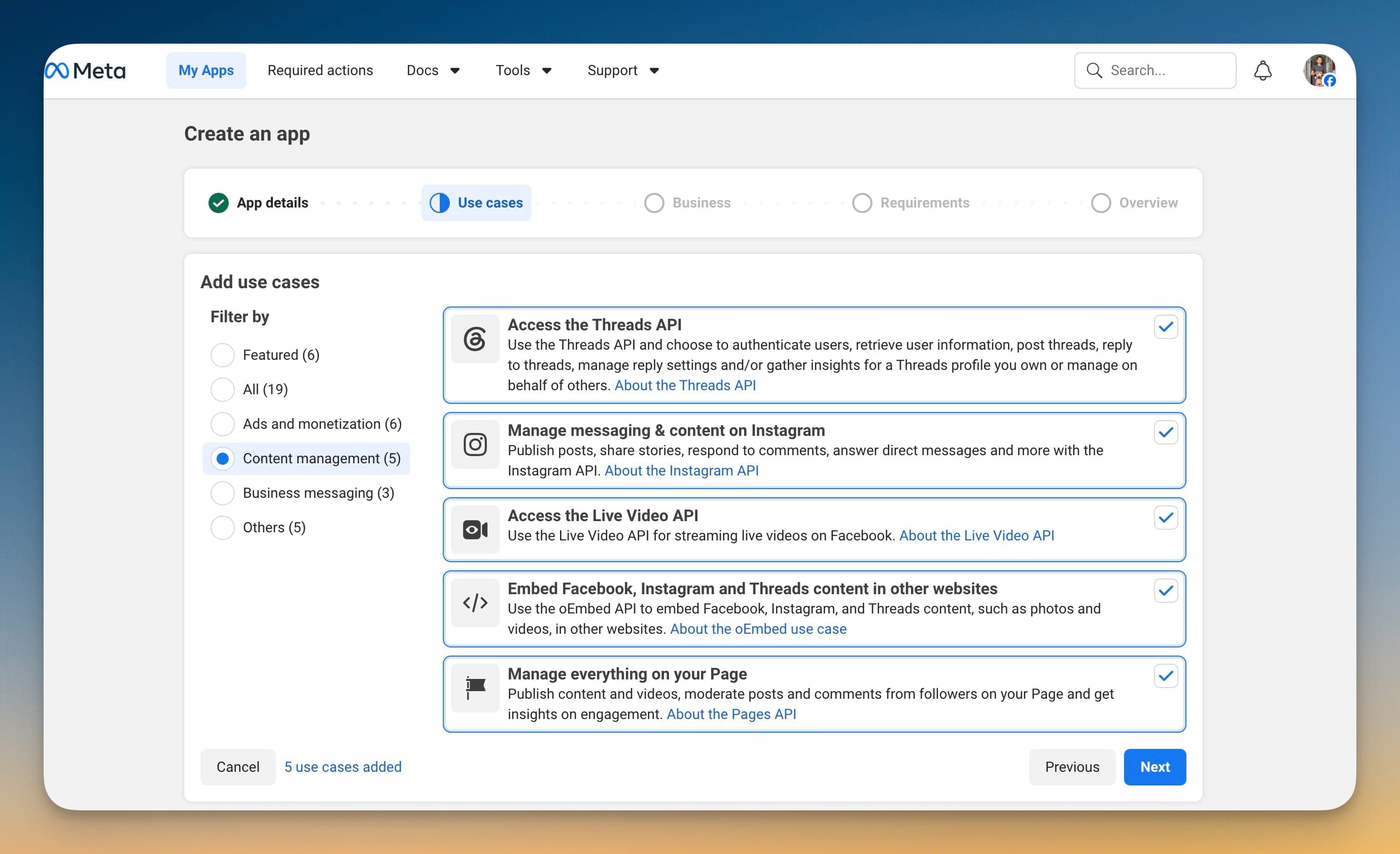Click the Access the Live Video API title
The height and width of the screenshot is (854, 1400).
tap(602, 516)
